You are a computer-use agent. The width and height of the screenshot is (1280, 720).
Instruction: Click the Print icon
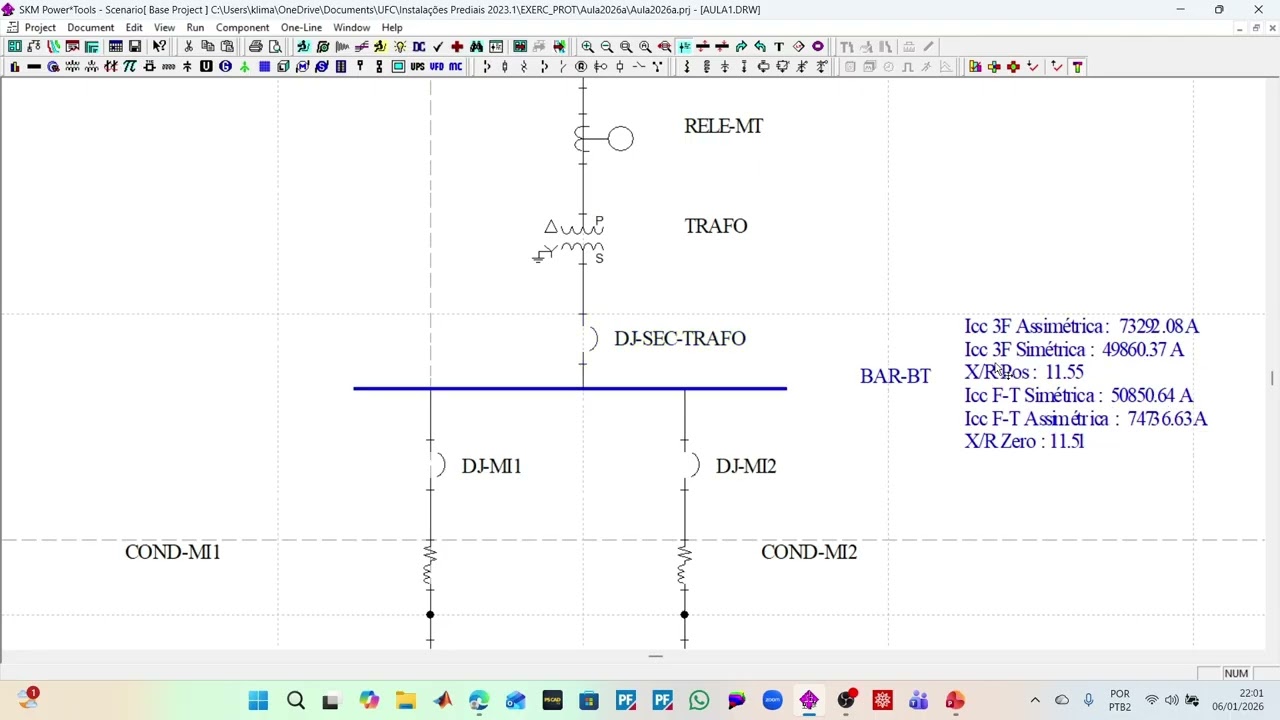[256, 46]
